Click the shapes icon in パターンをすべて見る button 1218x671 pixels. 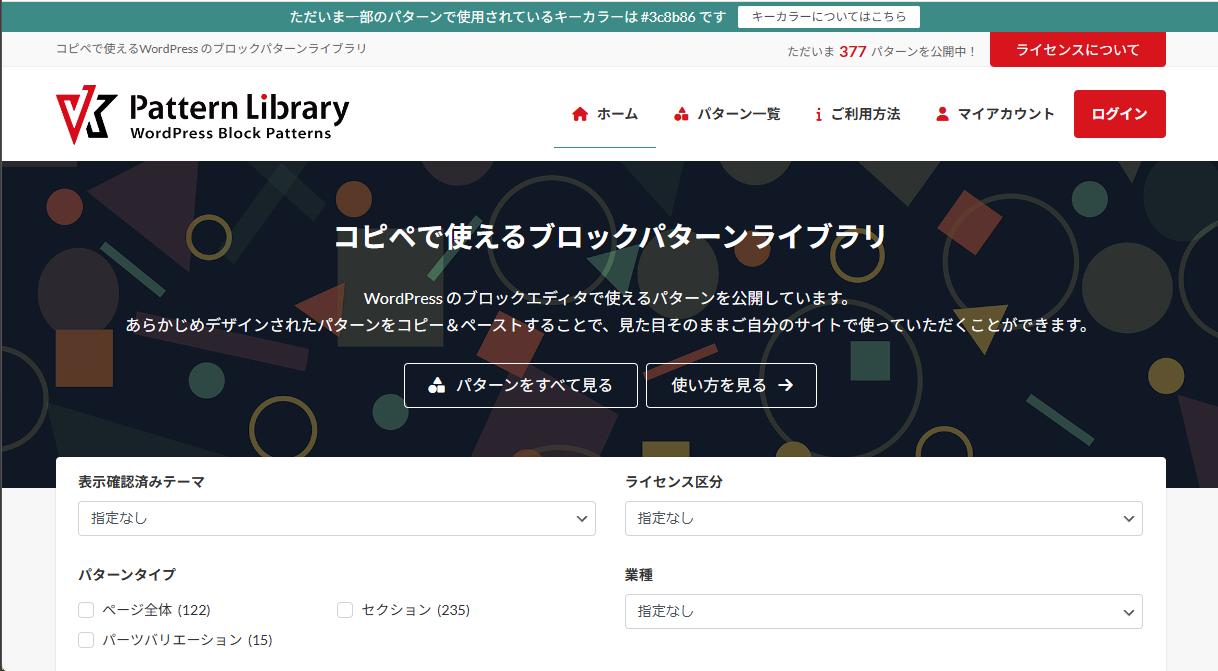pos(436,386)
